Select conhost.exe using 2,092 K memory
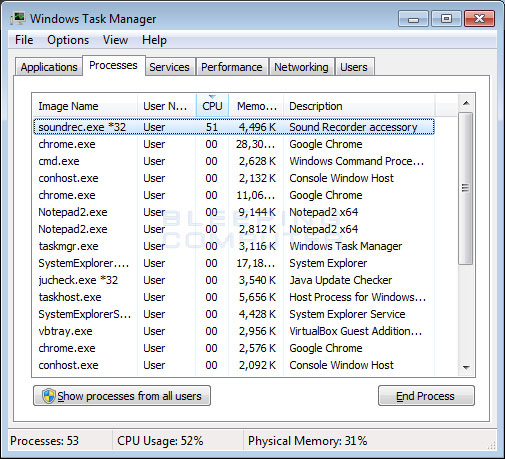Viewport: 505px width, 459px height. (x=234, y=365)
